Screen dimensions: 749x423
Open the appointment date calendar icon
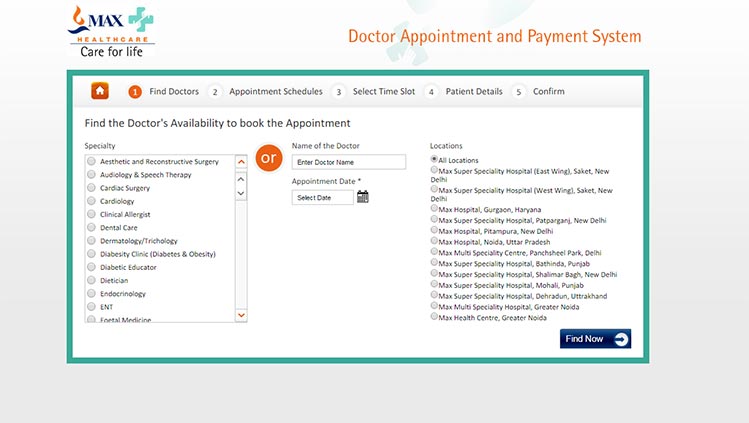click(363, 197)
